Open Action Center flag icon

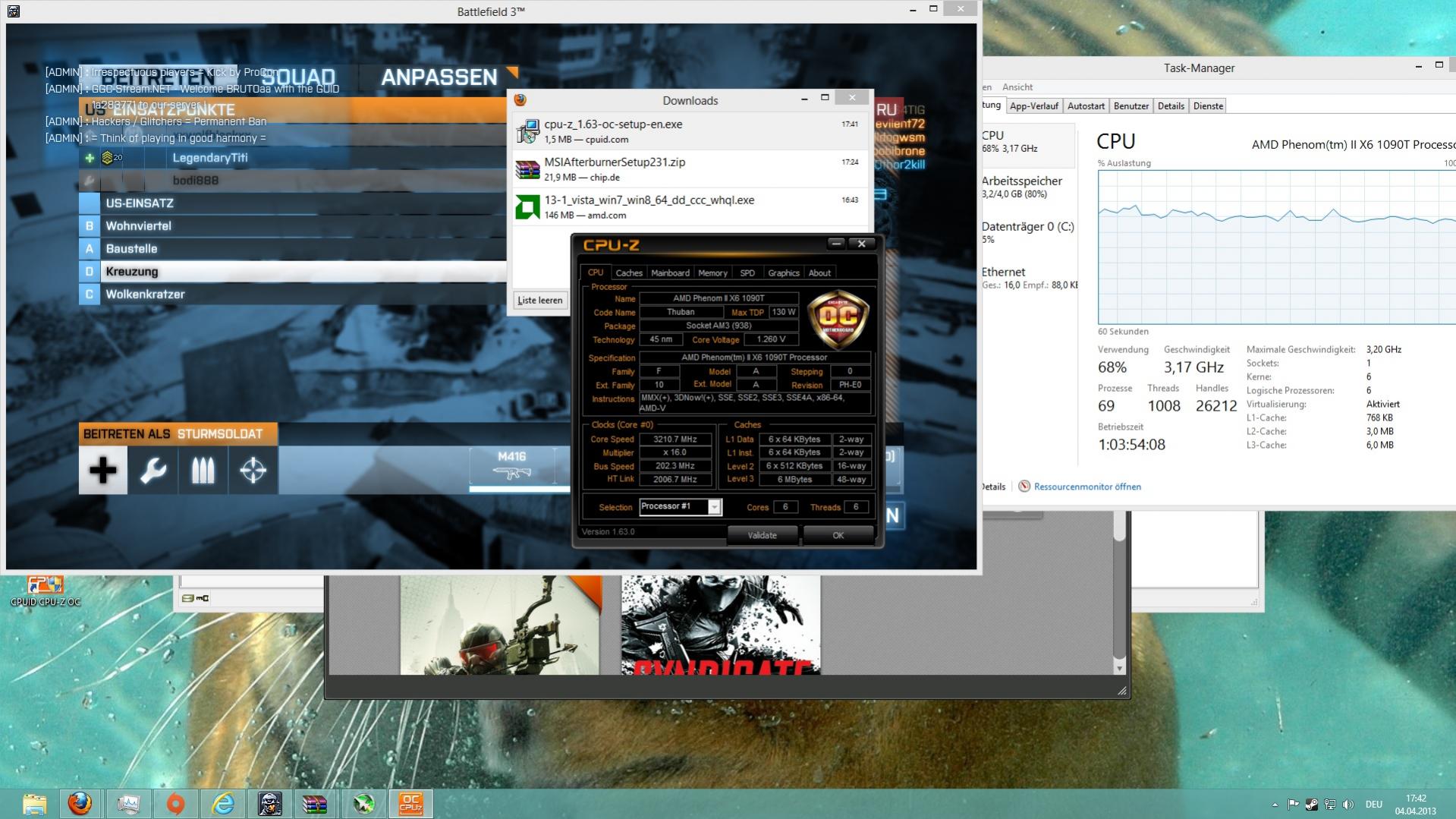click(x=1293, y=805)
